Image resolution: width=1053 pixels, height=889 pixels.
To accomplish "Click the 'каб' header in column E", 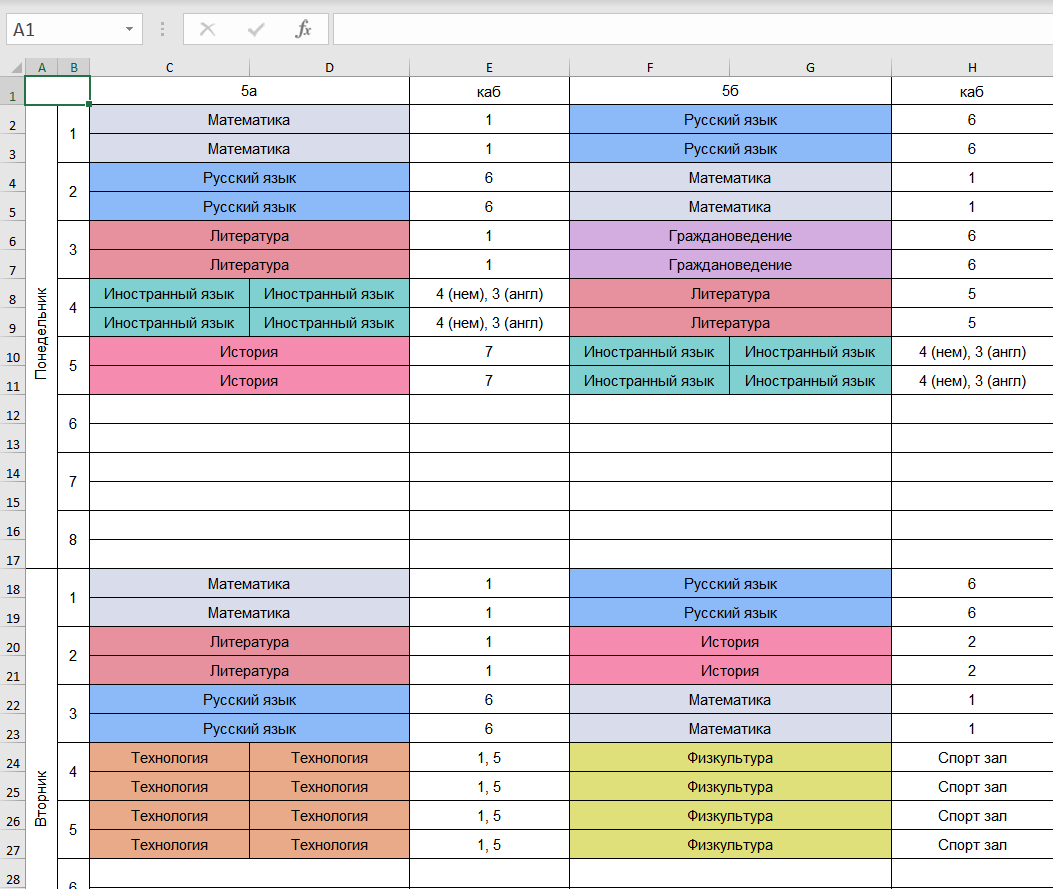I will pos(489,91).
